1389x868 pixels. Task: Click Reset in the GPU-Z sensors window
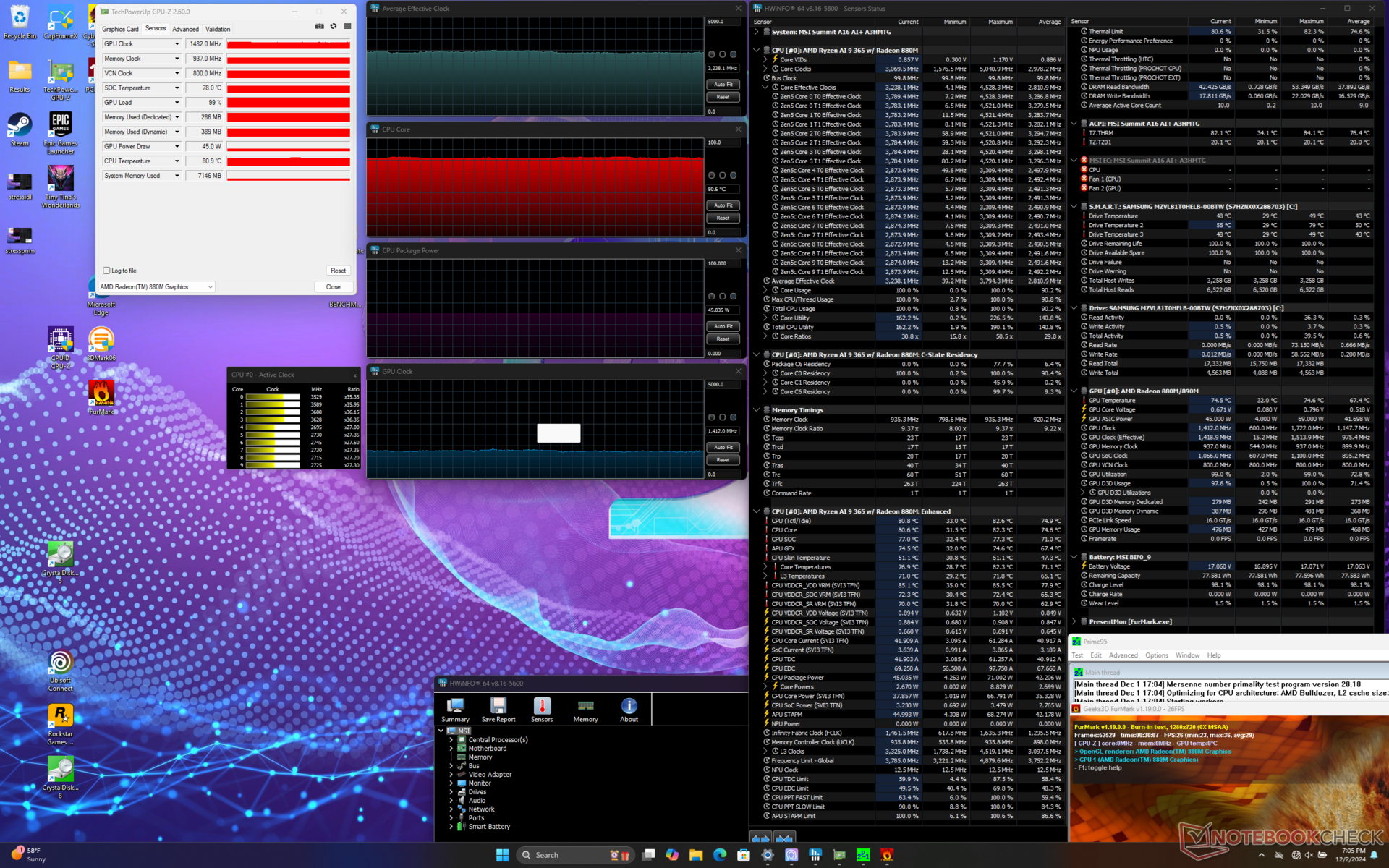[338, 271]
